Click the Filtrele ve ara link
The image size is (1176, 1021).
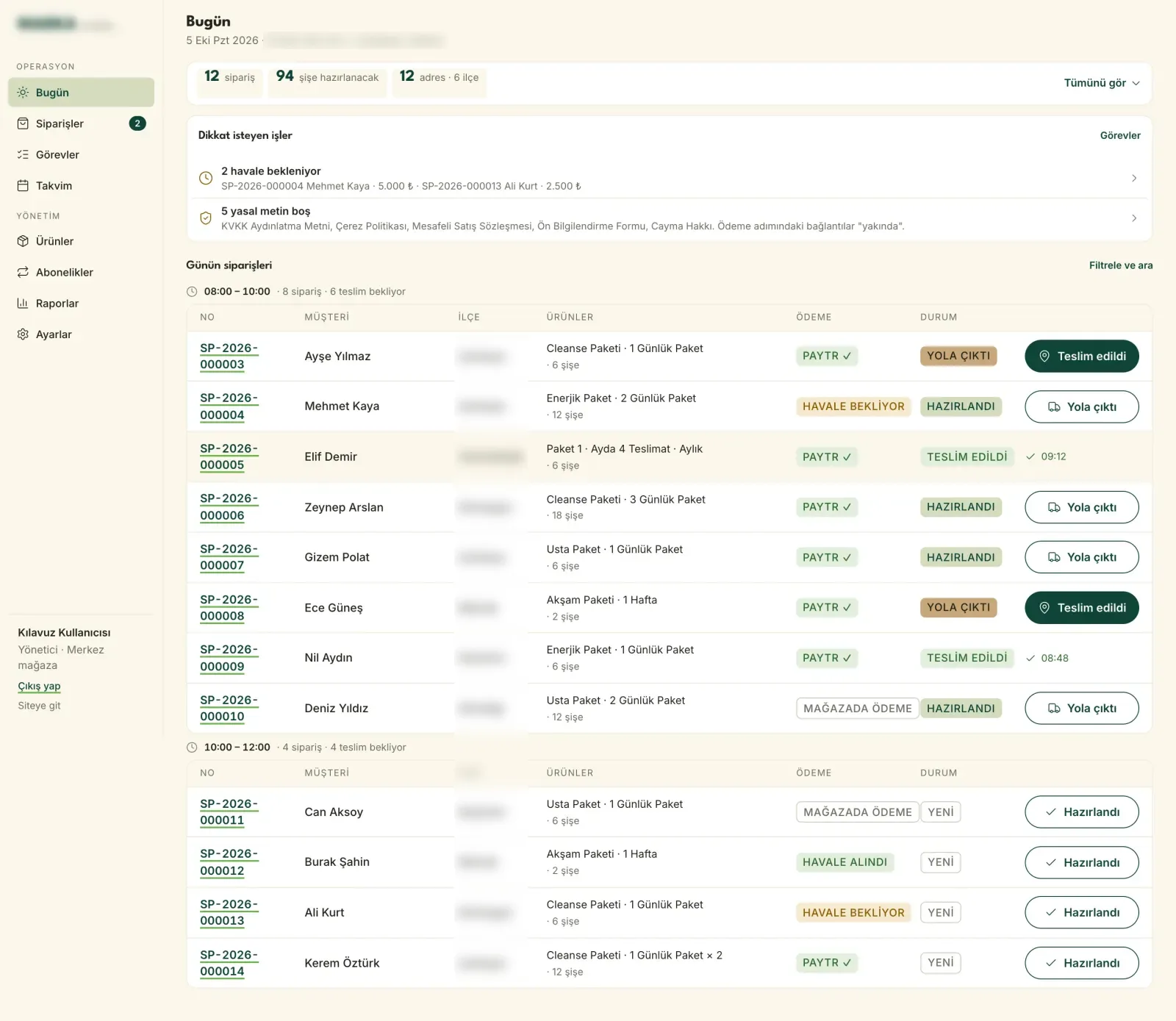point(1121,265)
